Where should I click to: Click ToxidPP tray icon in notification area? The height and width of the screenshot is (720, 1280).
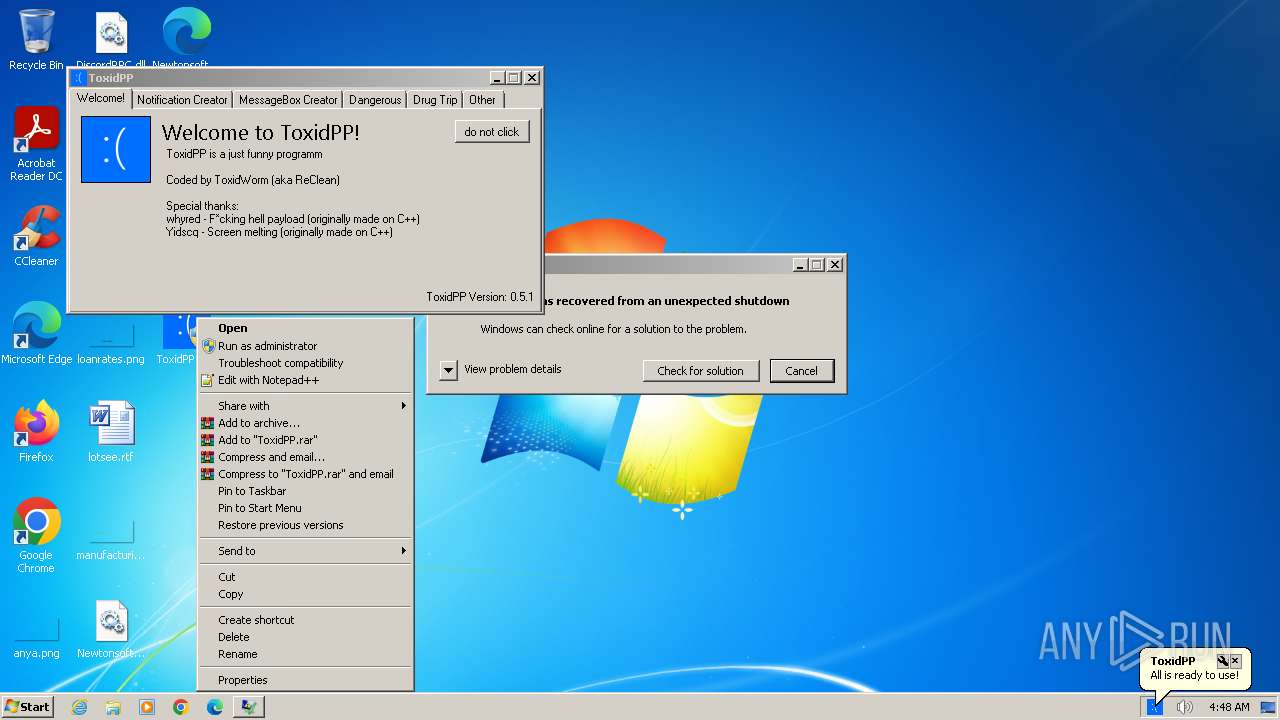[x=1155, y=707]
